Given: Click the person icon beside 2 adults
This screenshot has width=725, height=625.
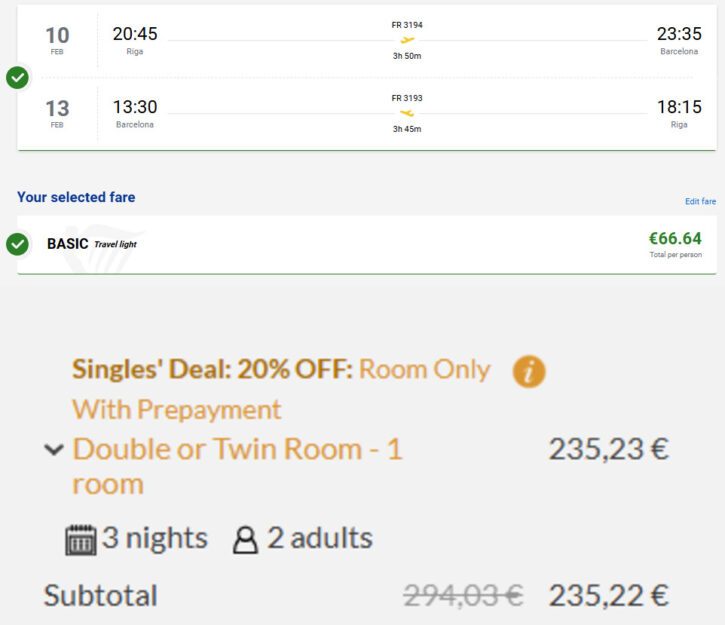Looking at the screenshot, I should tap(245, 540).
